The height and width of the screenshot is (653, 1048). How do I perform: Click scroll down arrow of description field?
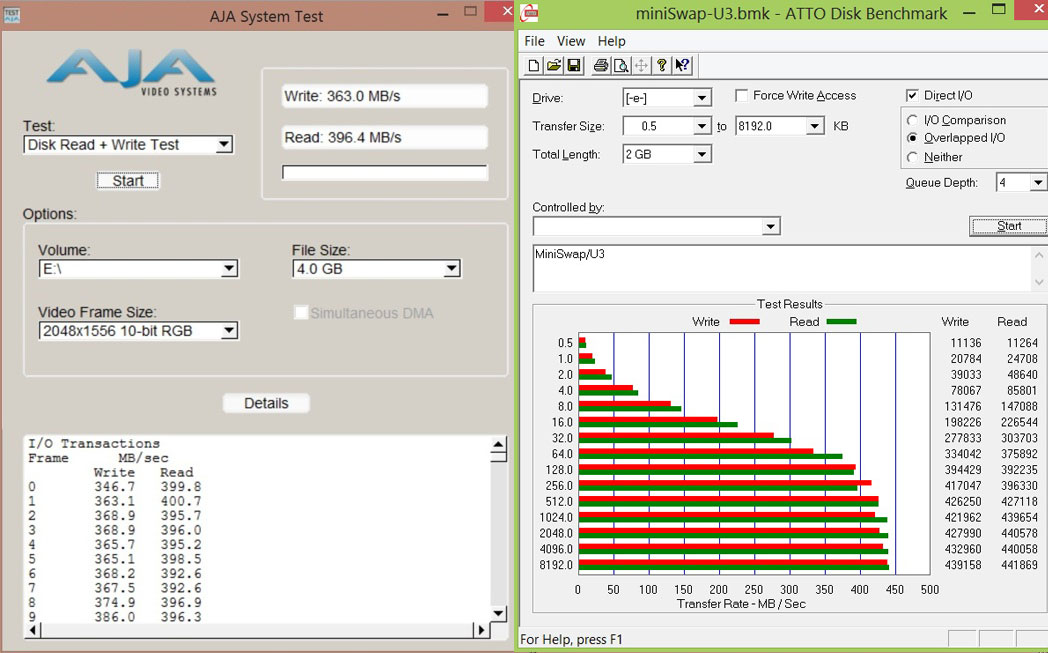pos(1039,282)
